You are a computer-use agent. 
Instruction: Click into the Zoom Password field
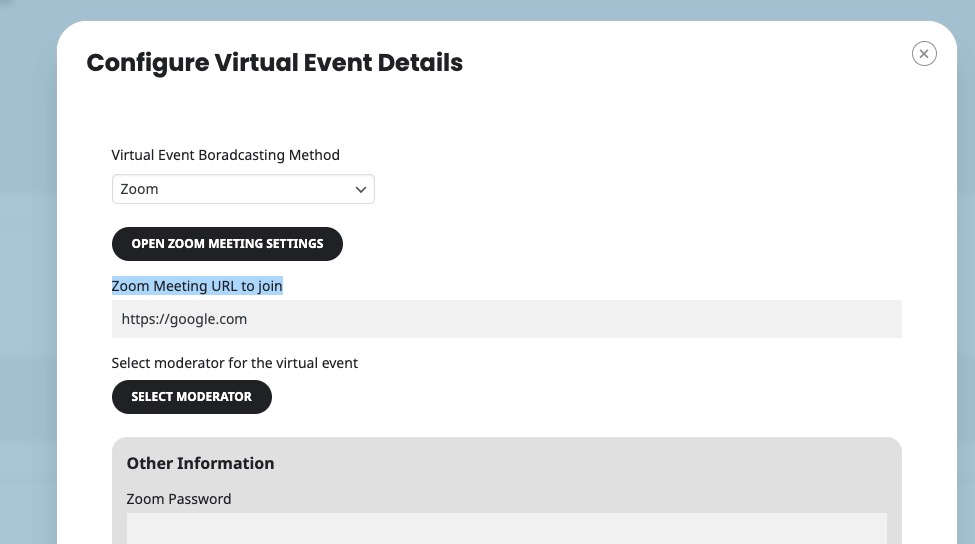click(507, 528)
